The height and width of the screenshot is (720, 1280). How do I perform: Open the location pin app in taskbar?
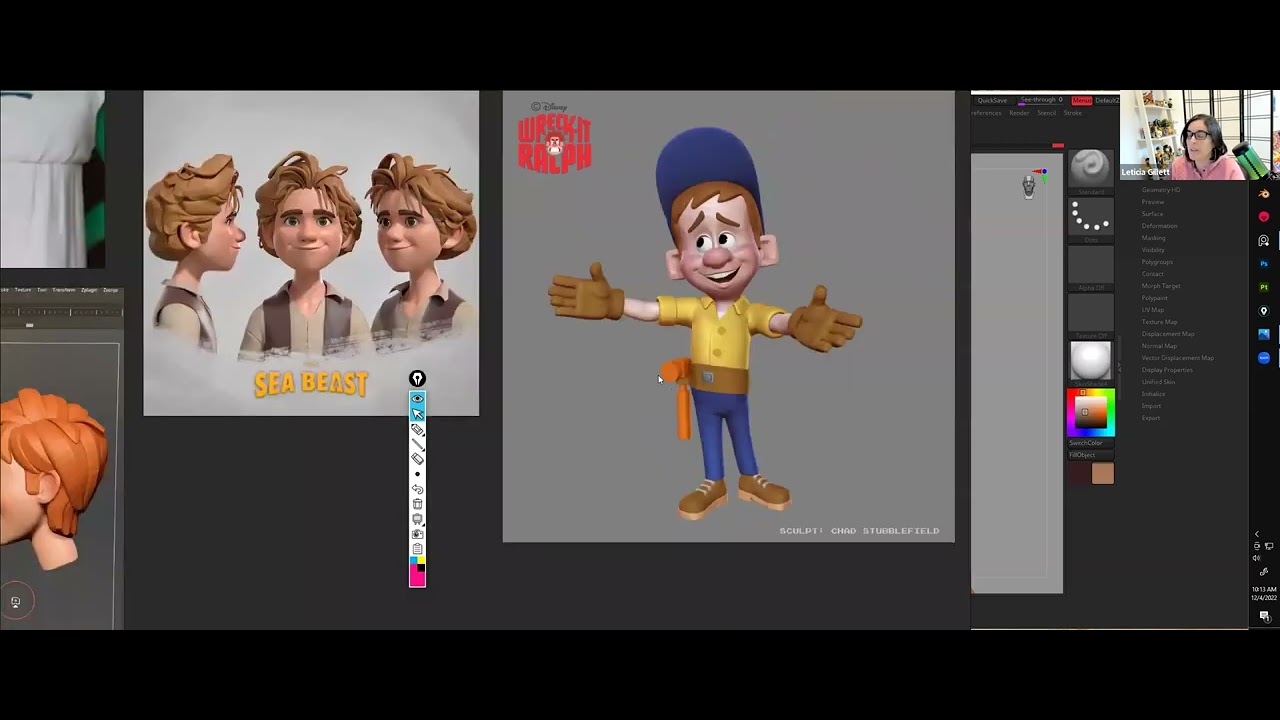coord(1264,311)
